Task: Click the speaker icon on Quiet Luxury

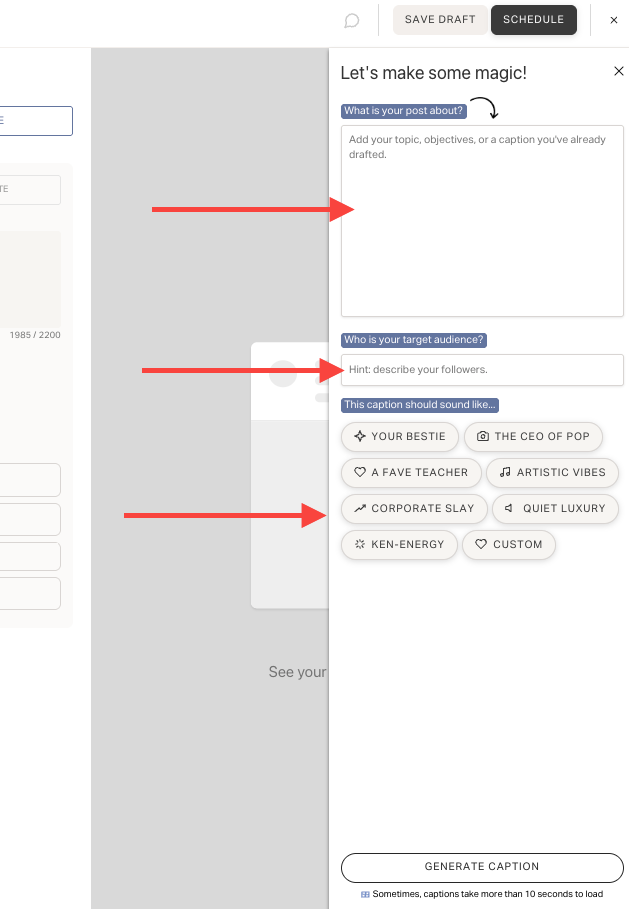Action: click(508, 508)
